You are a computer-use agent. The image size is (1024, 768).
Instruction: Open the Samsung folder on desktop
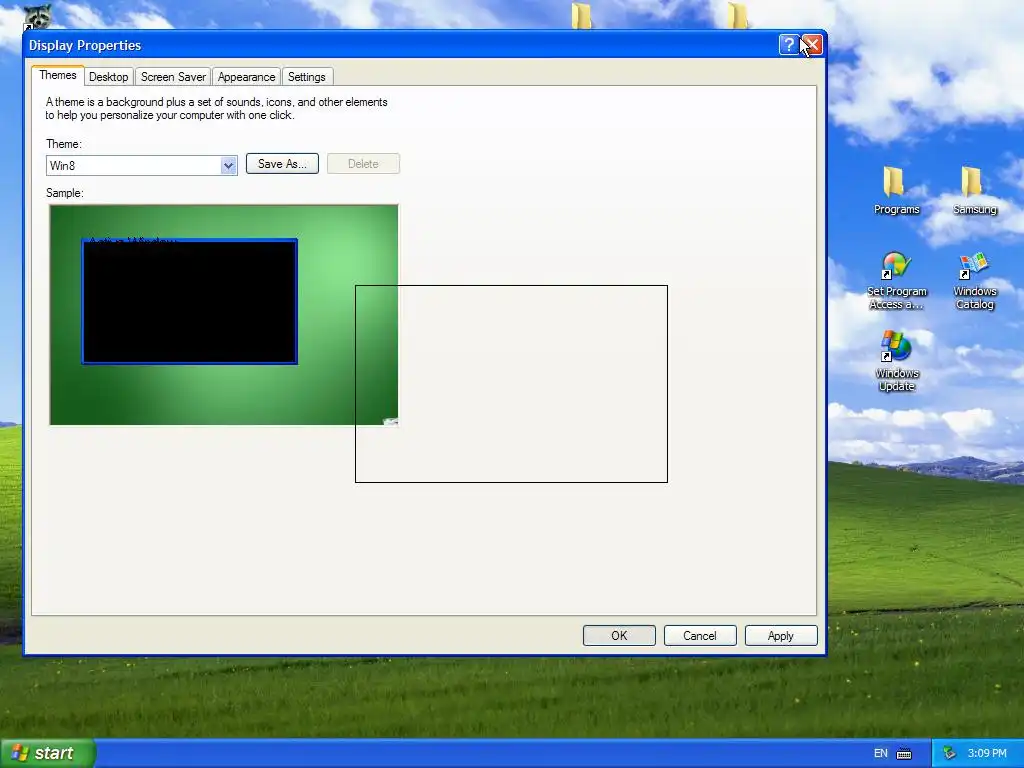click(974, 190)
